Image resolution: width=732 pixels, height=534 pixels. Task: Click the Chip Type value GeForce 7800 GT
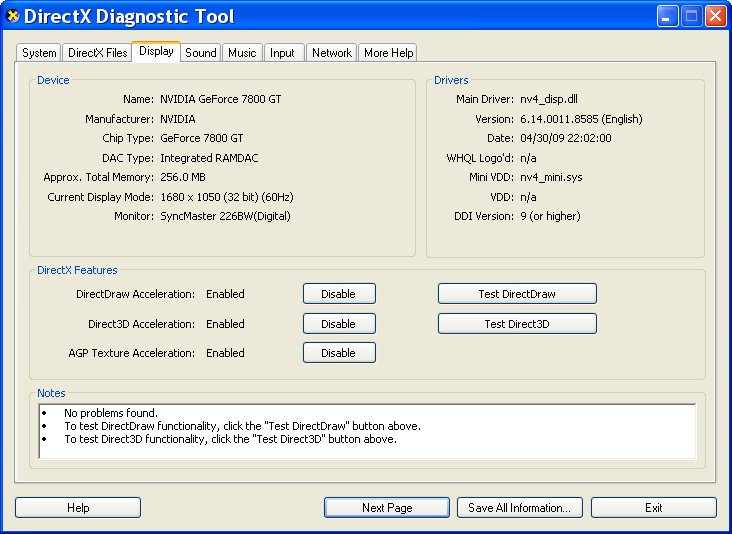click(x=202, y=138)
